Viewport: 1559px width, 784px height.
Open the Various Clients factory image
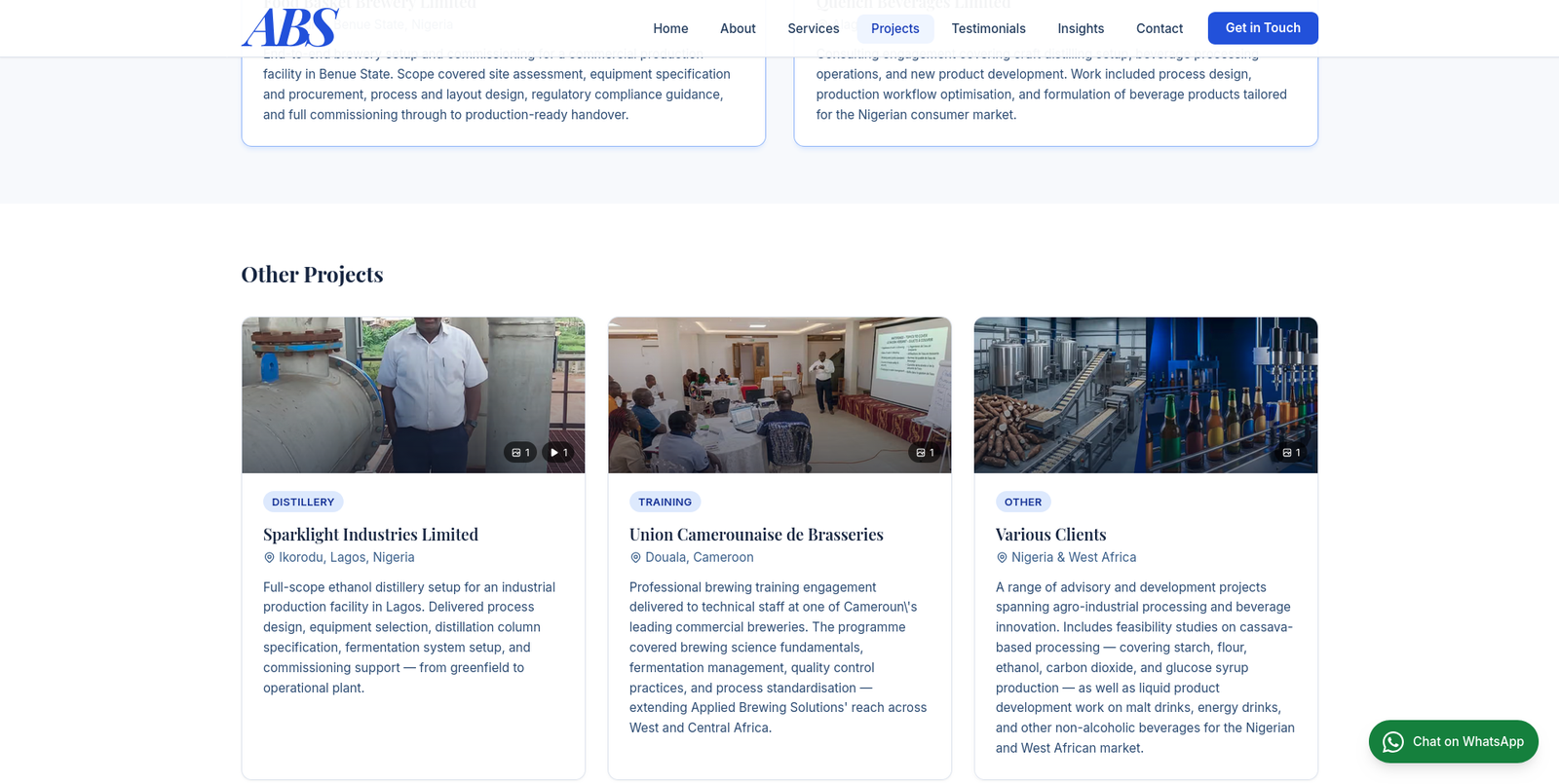1146,394
